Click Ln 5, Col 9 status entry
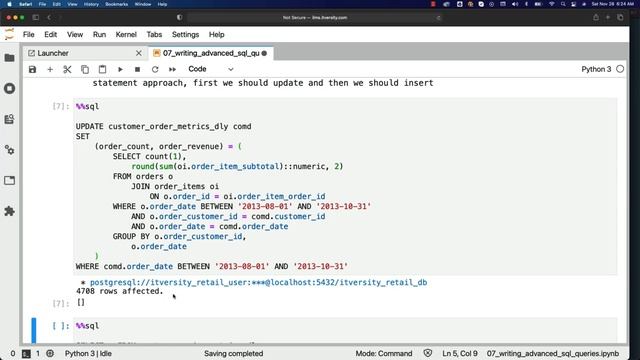The height and width of the screenshot is (360, 640). pyautogui.click(x=460, y=353)
